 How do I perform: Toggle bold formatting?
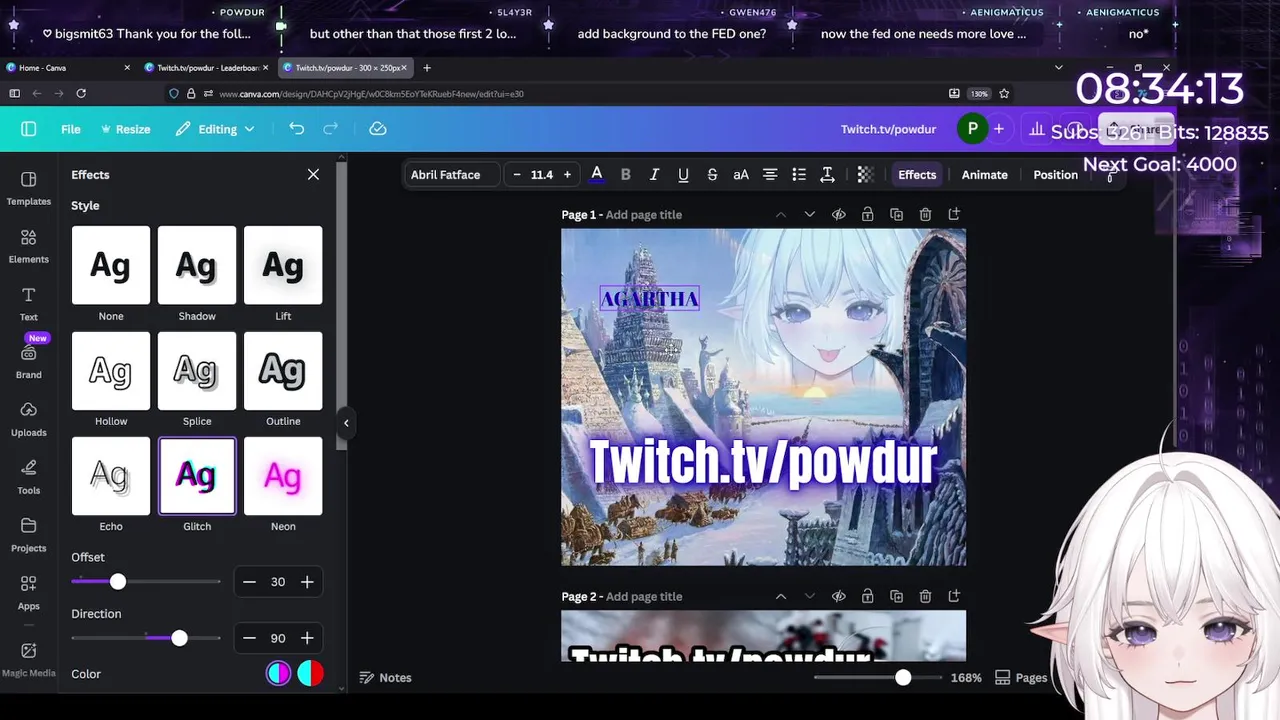click(626, 174)
